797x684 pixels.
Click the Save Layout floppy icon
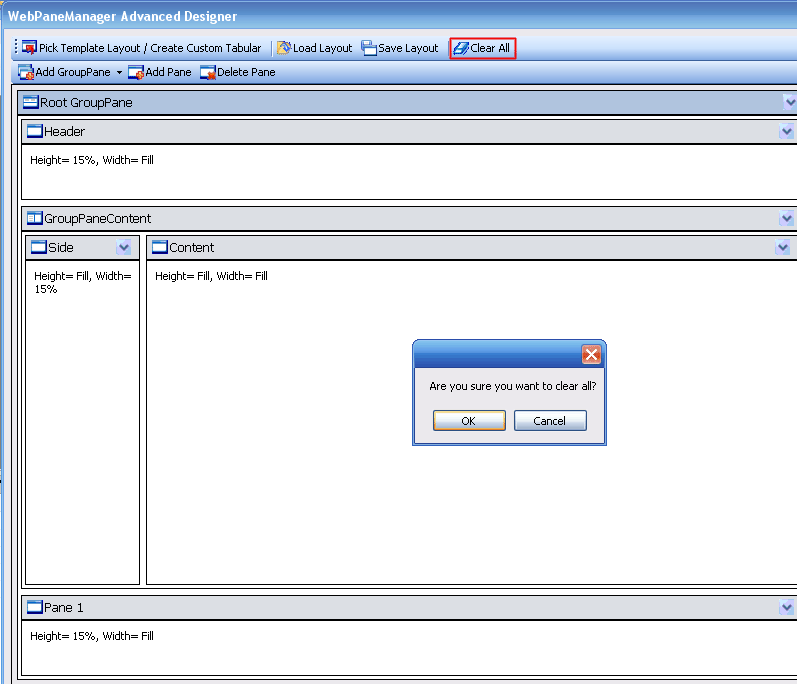click(x=369, y=48)
